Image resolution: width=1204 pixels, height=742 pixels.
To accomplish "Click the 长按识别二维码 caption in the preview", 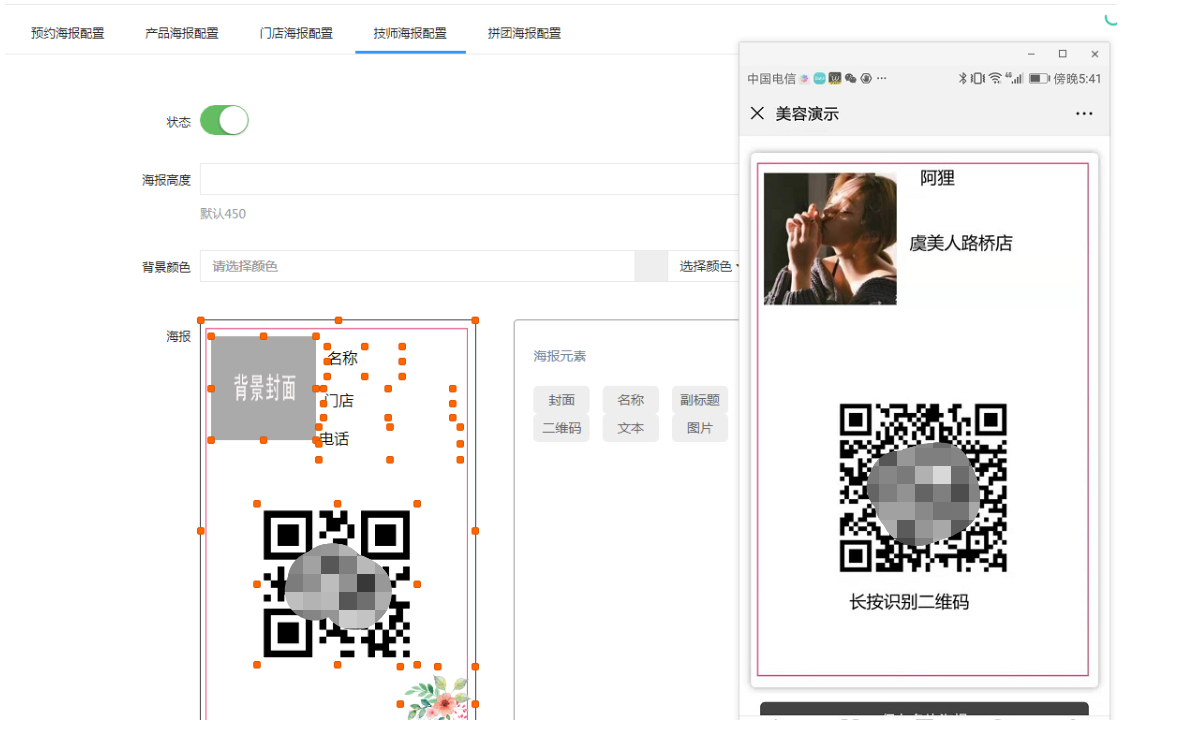I will (909, 602).
